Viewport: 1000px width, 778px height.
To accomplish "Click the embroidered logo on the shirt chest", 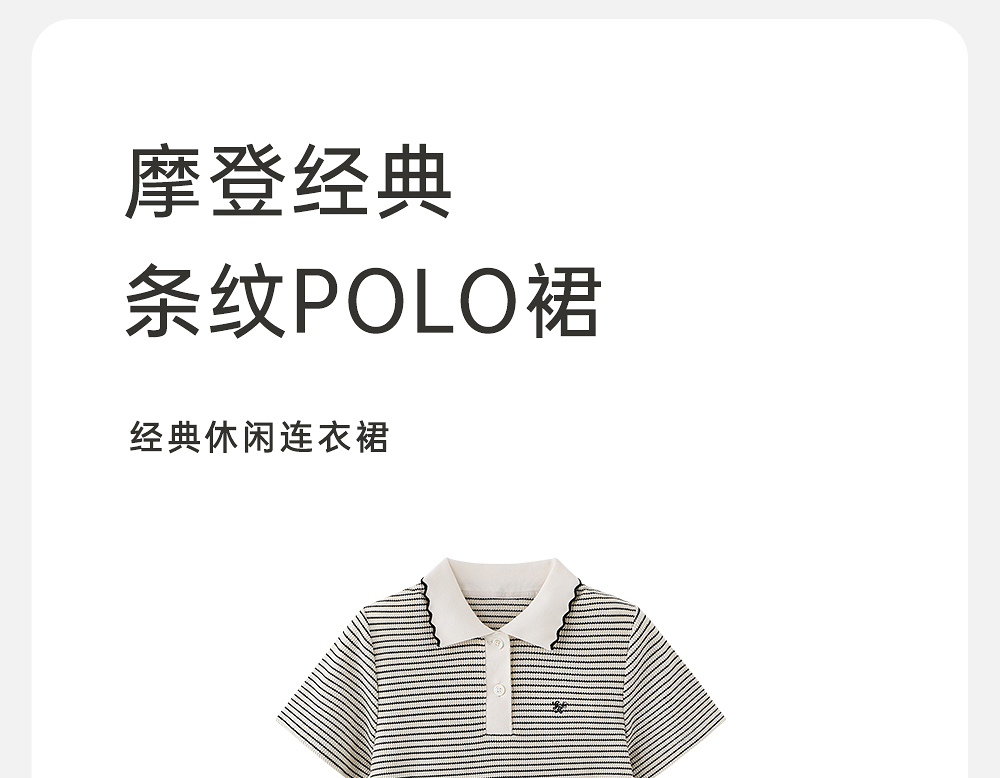I will pyautogui.click(x=560, y=706).
